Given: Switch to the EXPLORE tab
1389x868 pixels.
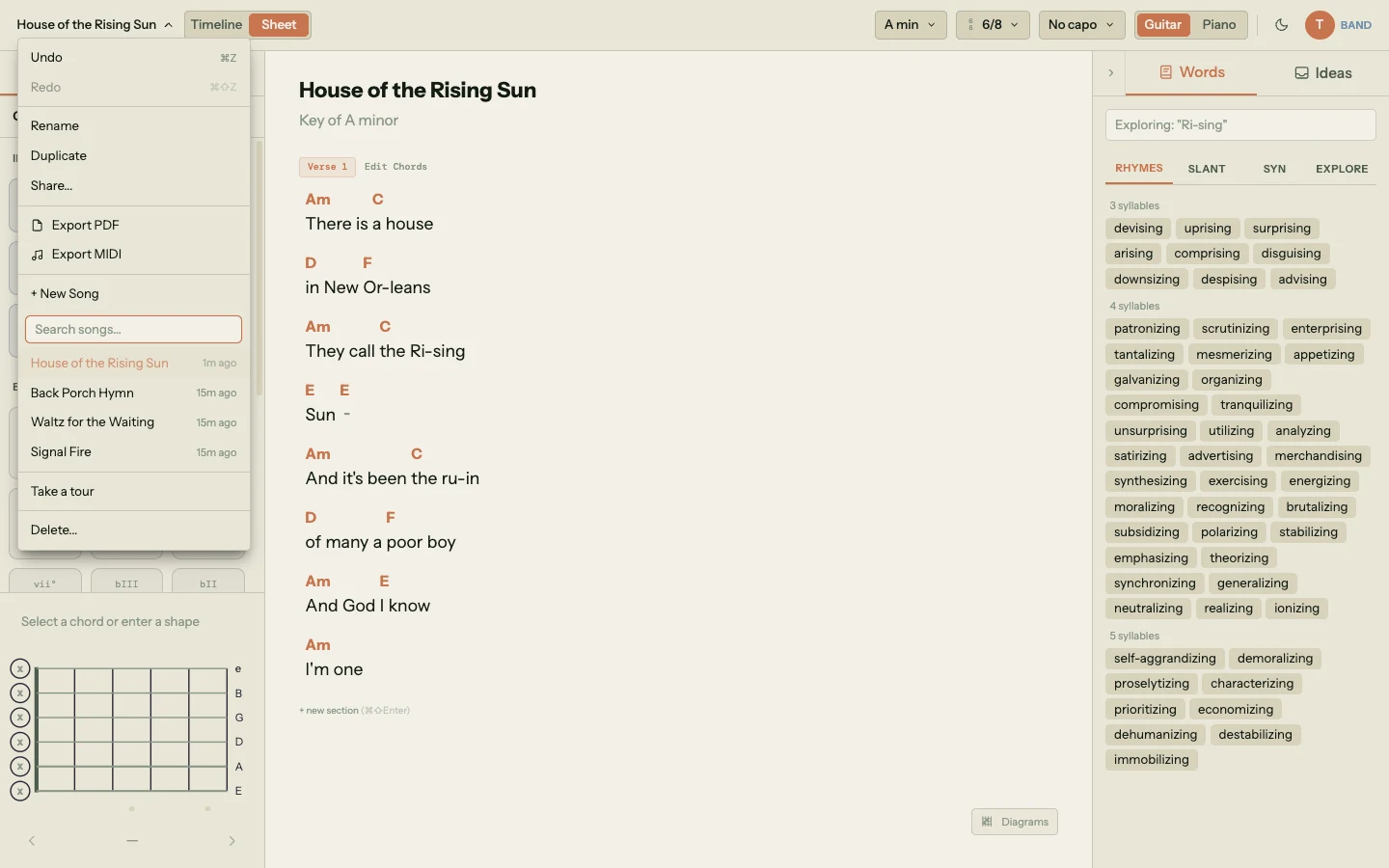Looking at the screenshot, I should pyautogui.click(x=1341, y=169).
